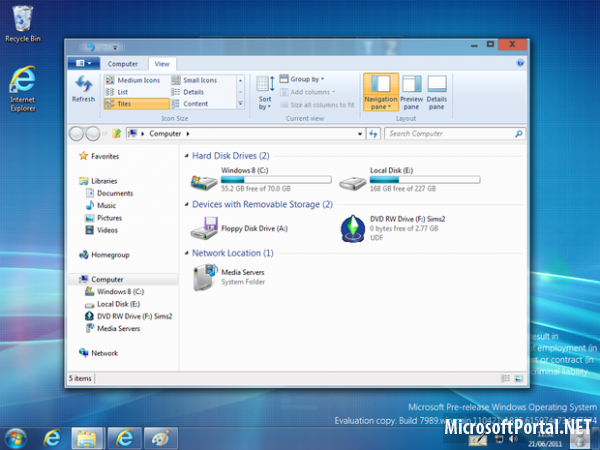The image size is (600, 450).
Task: Click the address bar refresh icon
Action: (x=373, y=134)
